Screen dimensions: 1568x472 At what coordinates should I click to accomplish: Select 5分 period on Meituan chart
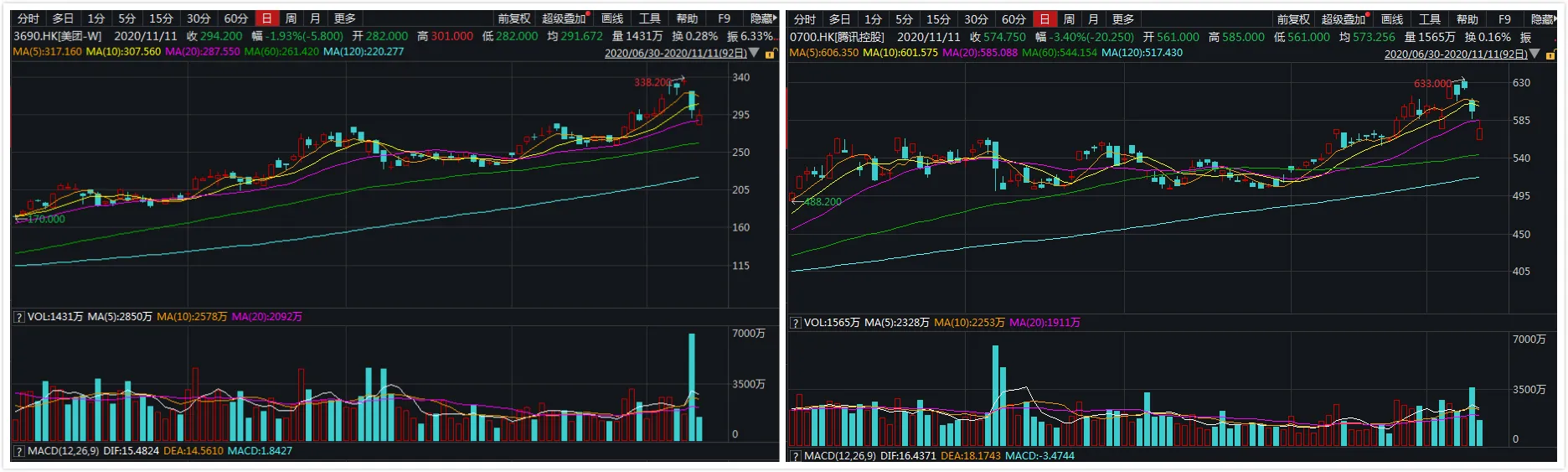coord(127,18)
